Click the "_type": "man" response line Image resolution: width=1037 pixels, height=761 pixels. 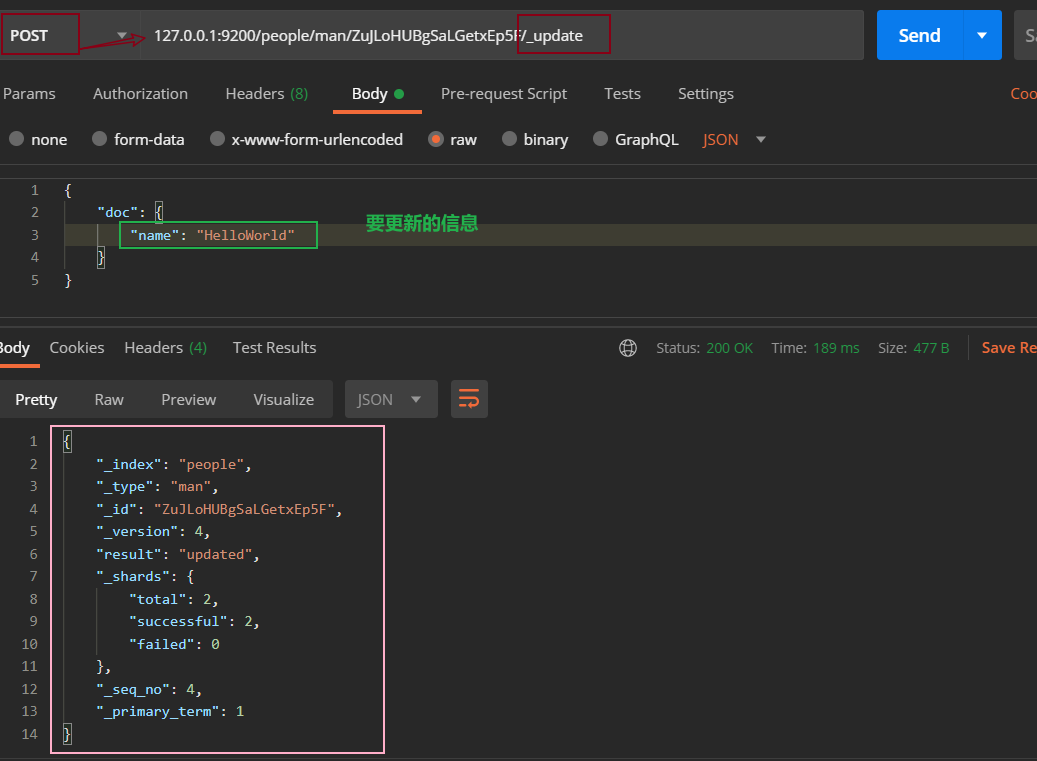click(157, 487)
